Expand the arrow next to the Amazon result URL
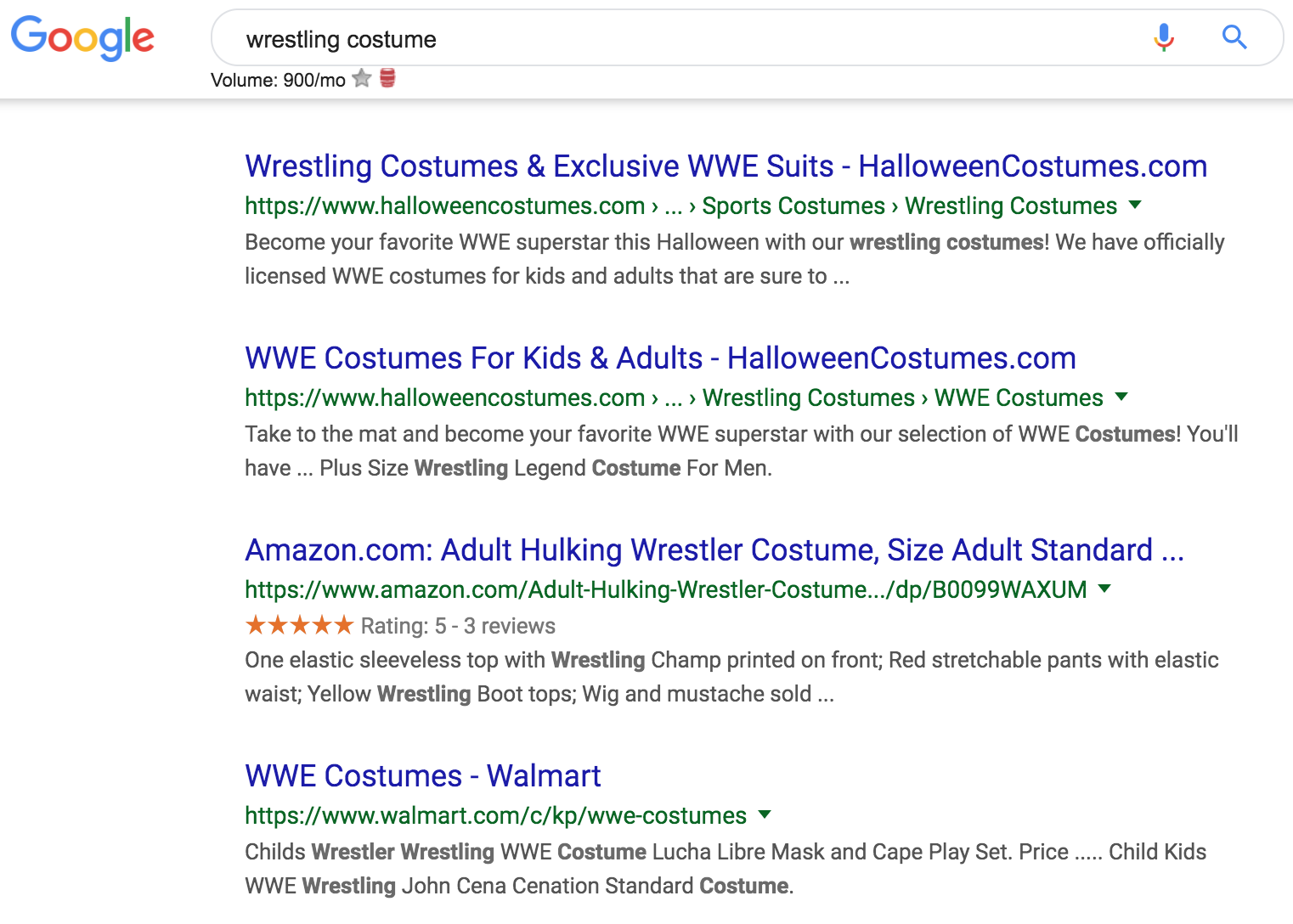The width and height of the screenshot is (1293, 924). click(x=1104, y=589)
